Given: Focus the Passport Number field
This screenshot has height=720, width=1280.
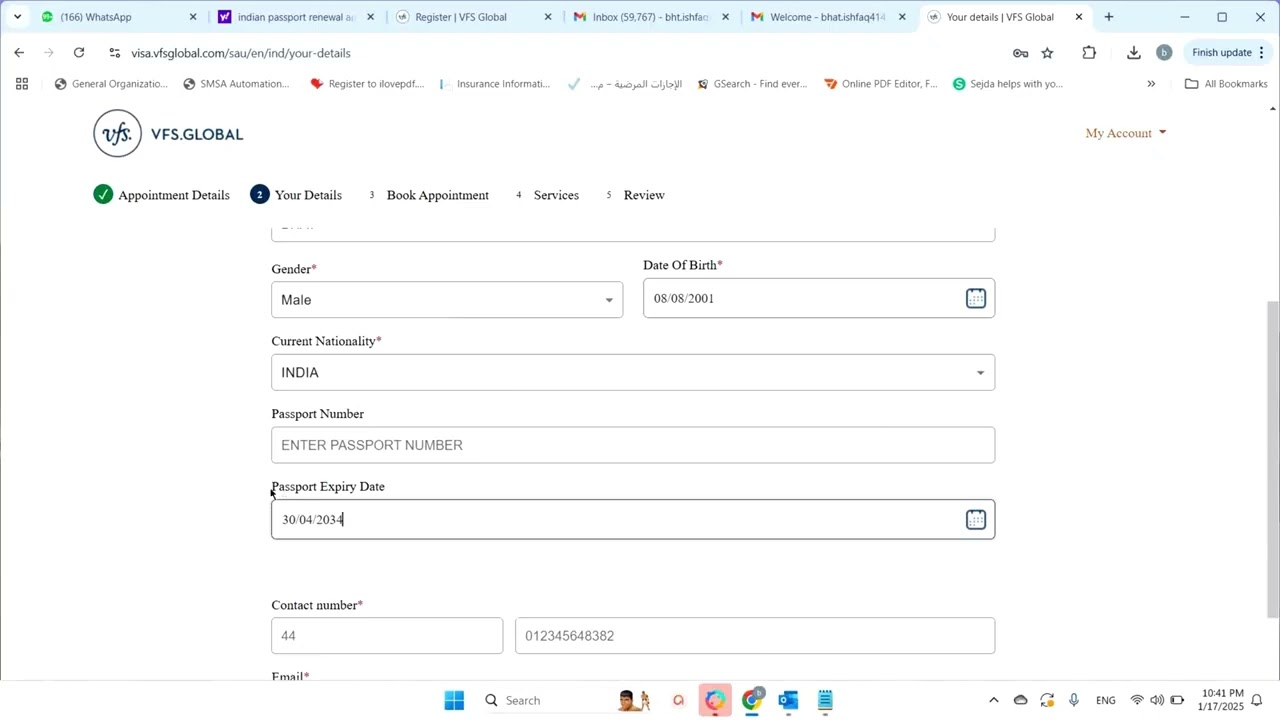Looking at the screenshot, I should coord(633,445).
